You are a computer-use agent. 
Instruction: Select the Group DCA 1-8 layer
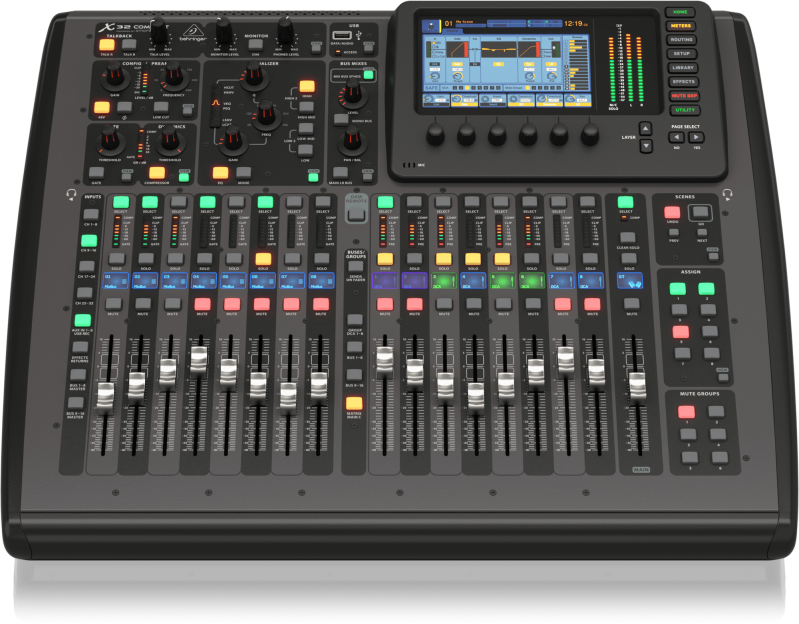[x=355, y=320]
